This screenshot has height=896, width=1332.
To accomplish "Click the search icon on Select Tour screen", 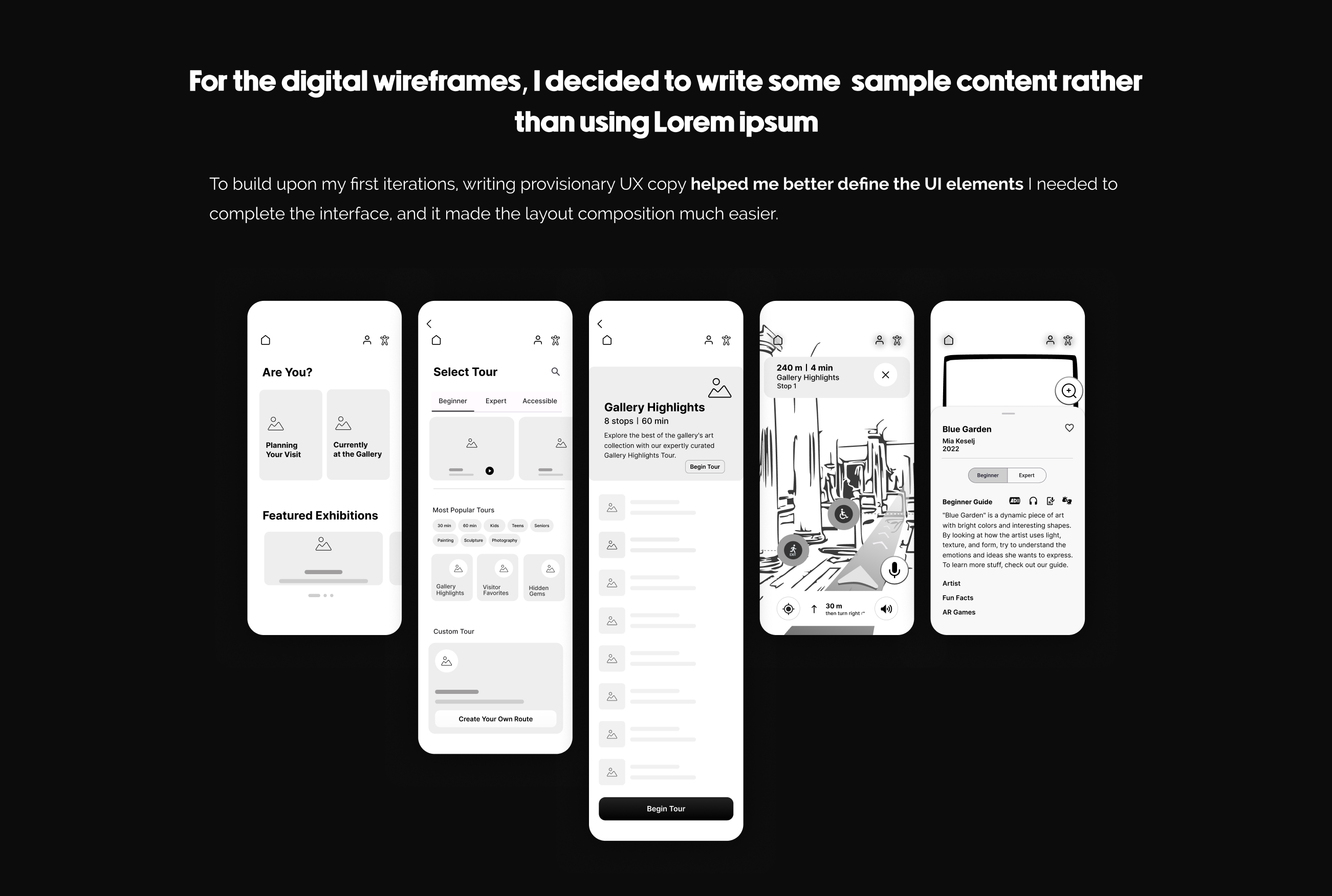I will 558,371.
